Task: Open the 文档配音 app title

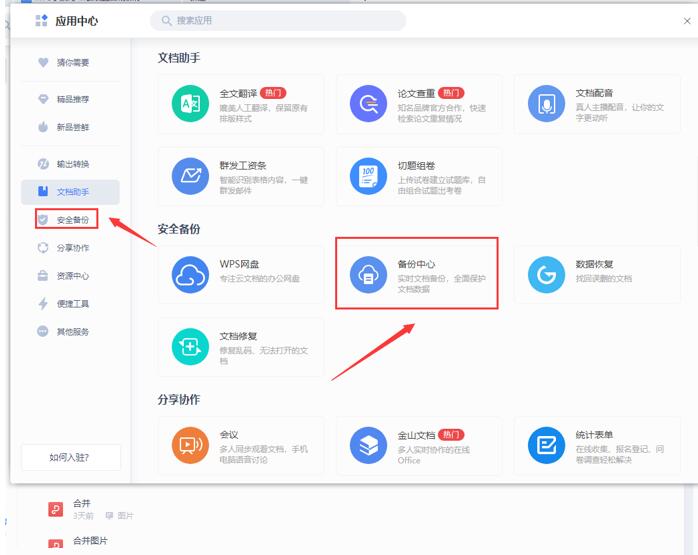Action: [594, 93]
